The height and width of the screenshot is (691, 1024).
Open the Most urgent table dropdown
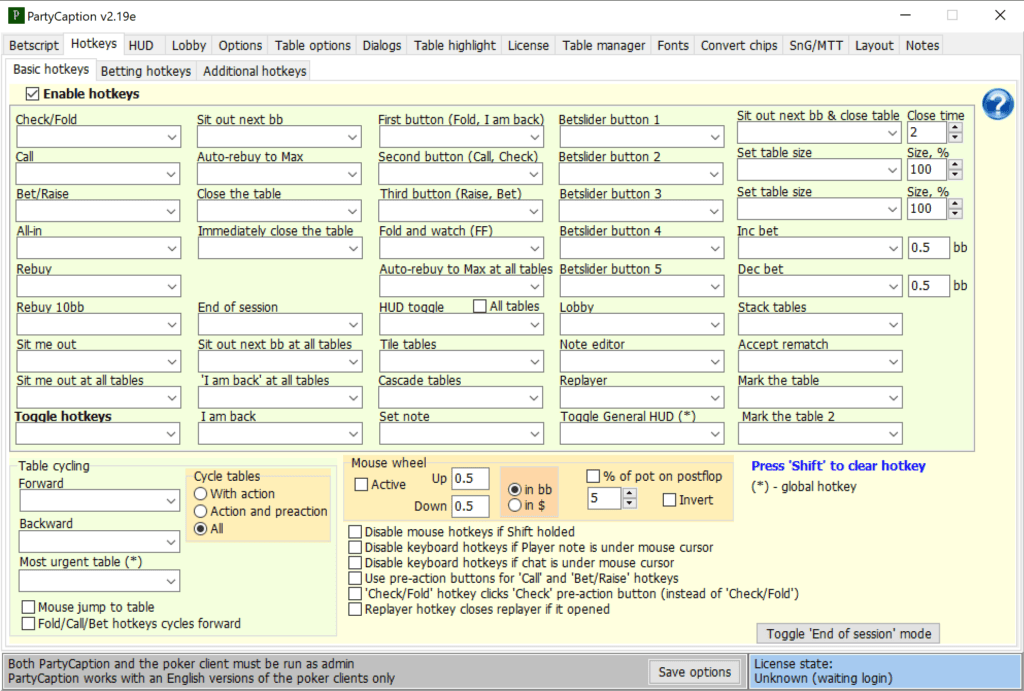pos(99,581)
